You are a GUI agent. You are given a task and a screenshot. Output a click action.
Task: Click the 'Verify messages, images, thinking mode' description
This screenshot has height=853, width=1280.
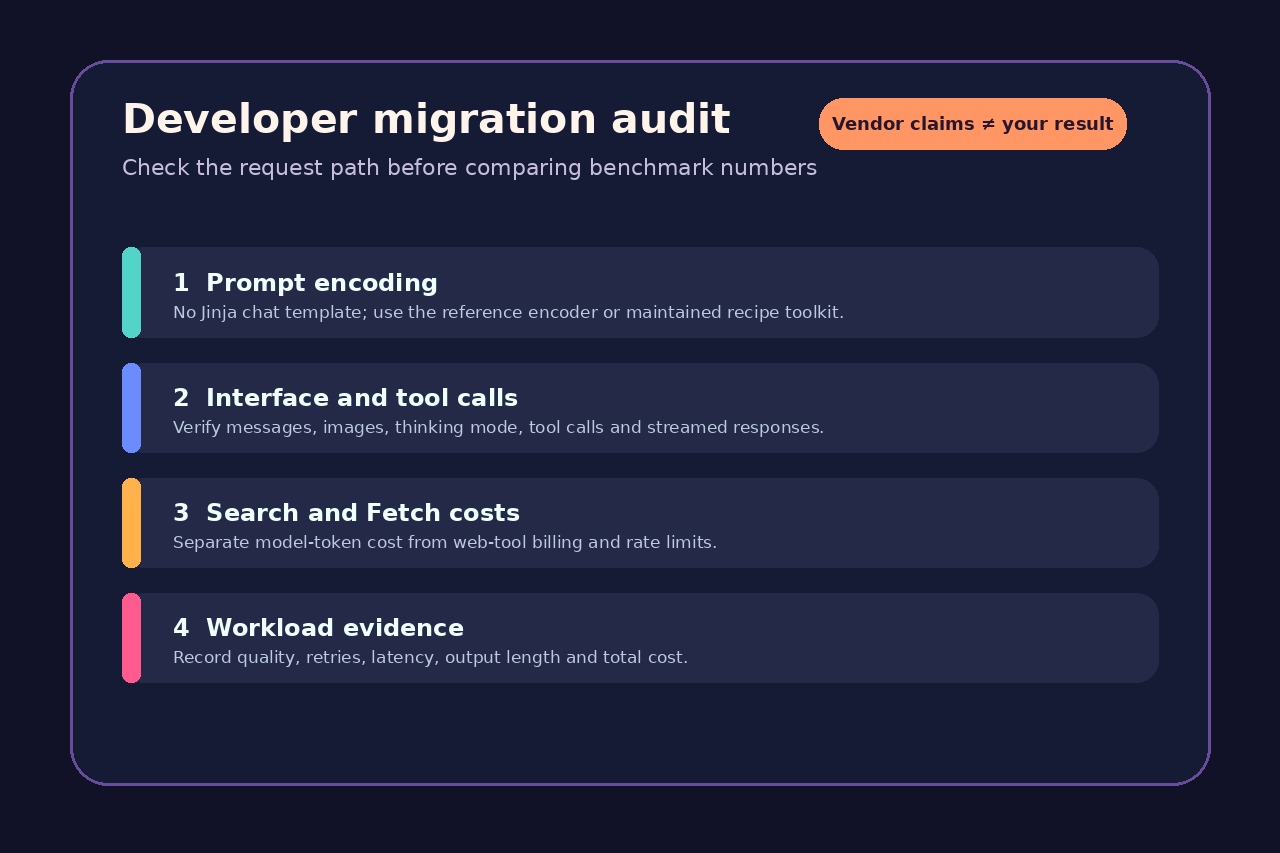click(x=498, y=428)
